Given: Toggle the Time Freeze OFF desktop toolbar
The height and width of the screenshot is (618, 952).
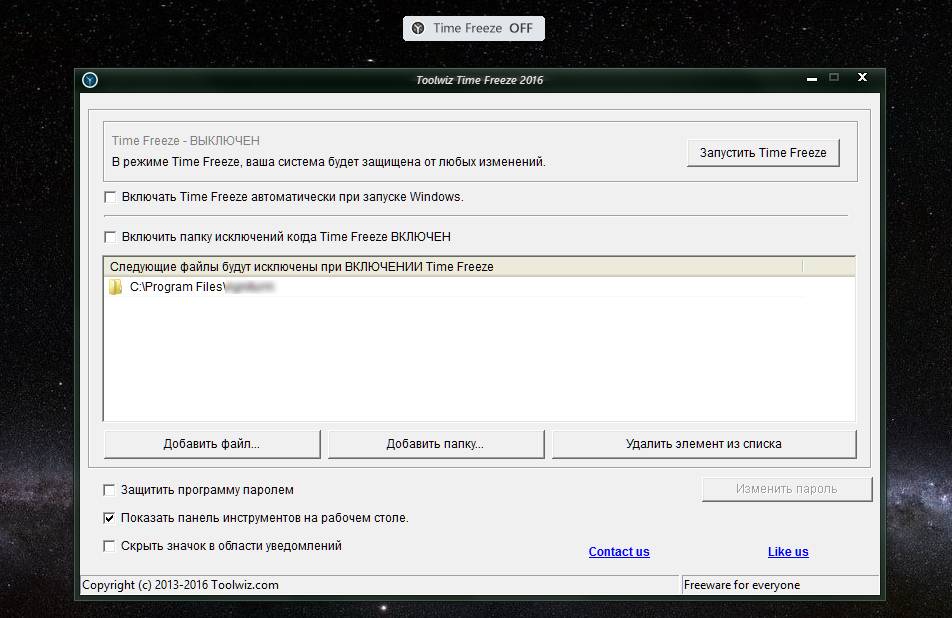Looking at the screenshot, I should (x=474, y=28).
